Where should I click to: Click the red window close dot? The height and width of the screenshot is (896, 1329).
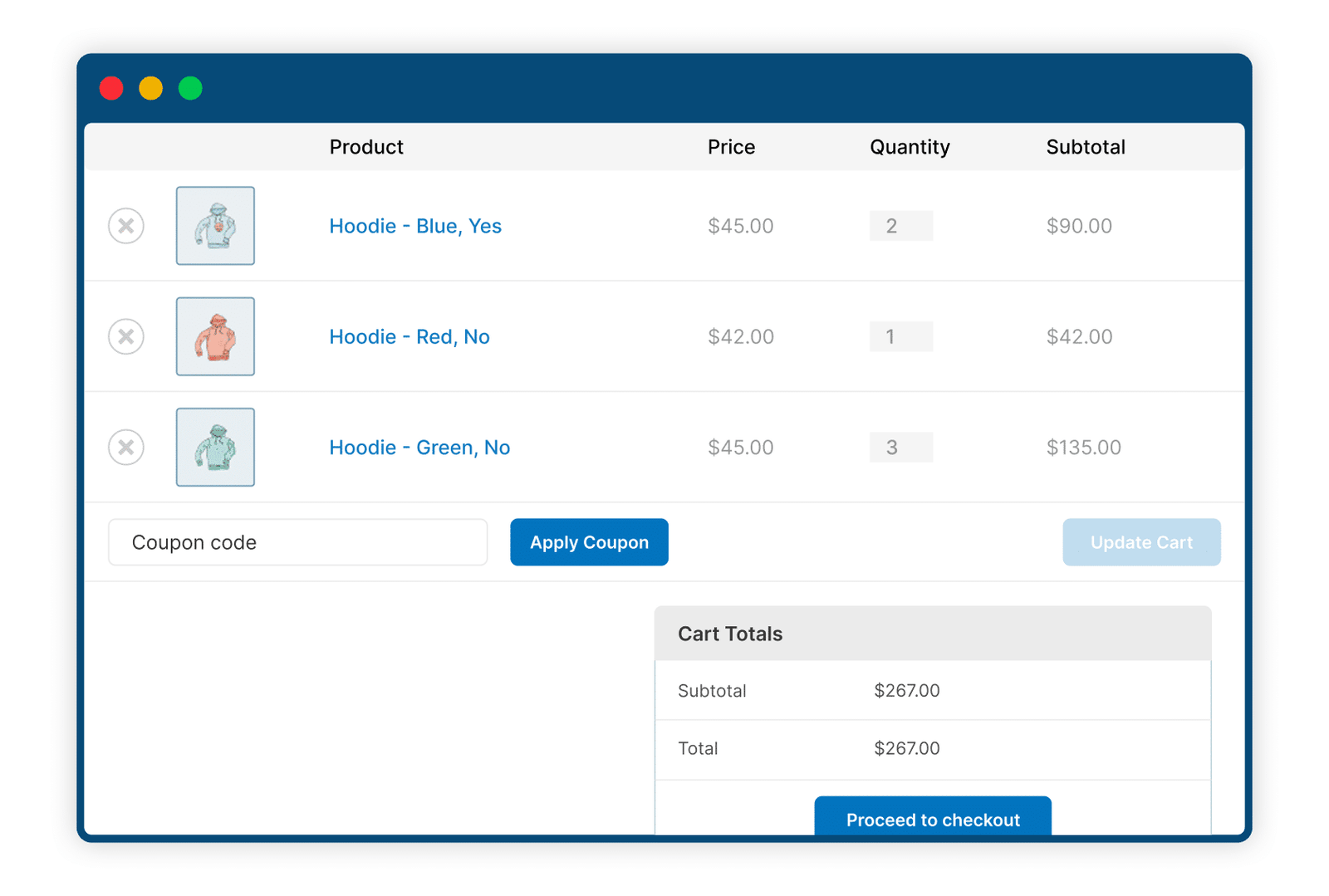tap(111, 88)
